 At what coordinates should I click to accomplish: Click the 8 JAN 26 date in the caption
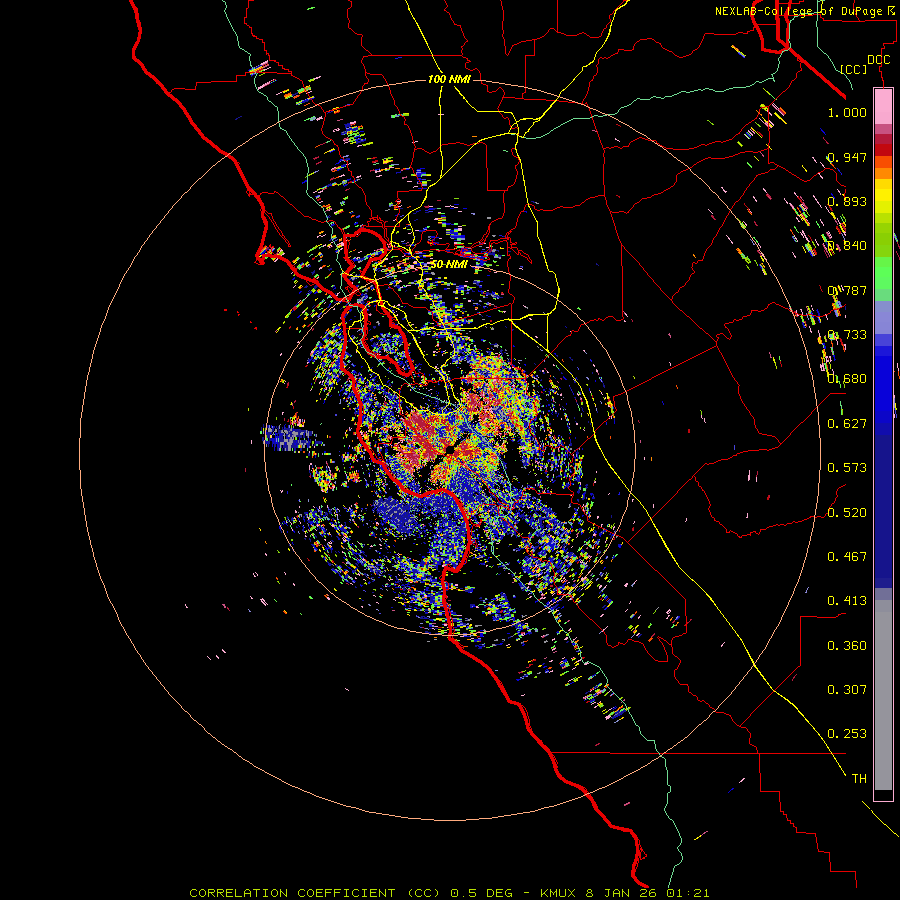[623, 893]
